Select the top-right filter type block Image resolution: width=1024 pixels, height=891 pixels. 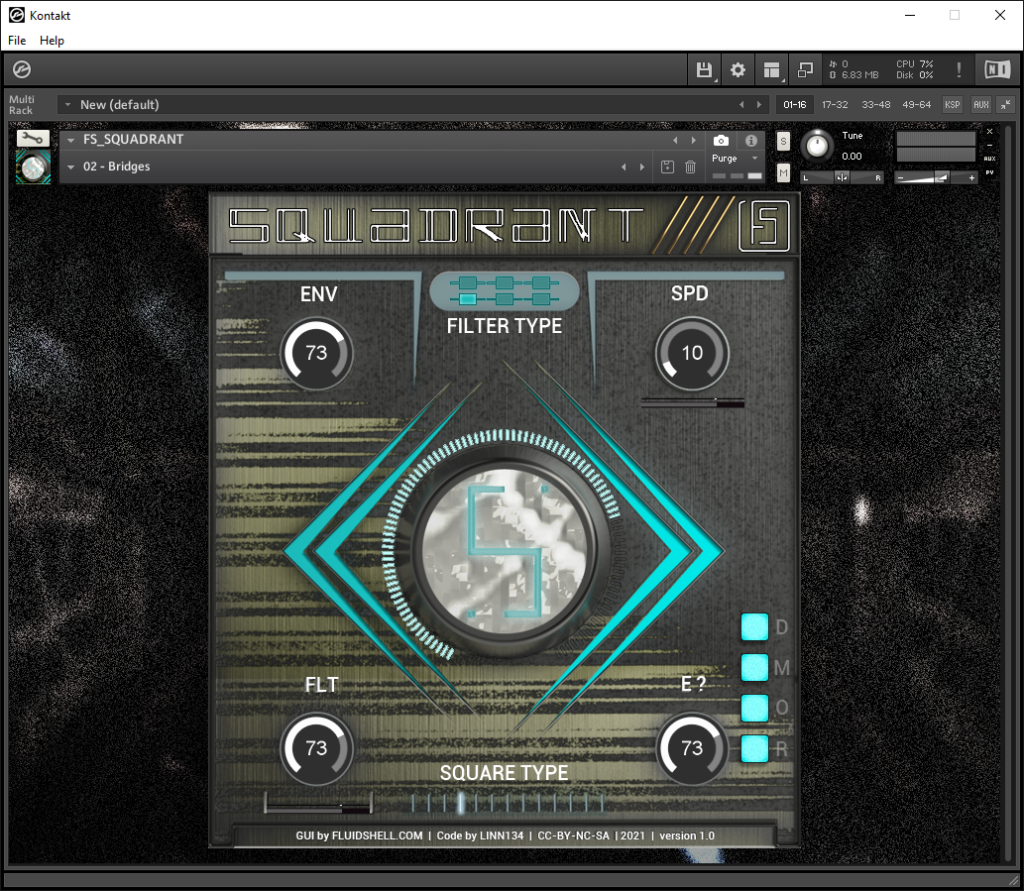[x=541, y=283]
